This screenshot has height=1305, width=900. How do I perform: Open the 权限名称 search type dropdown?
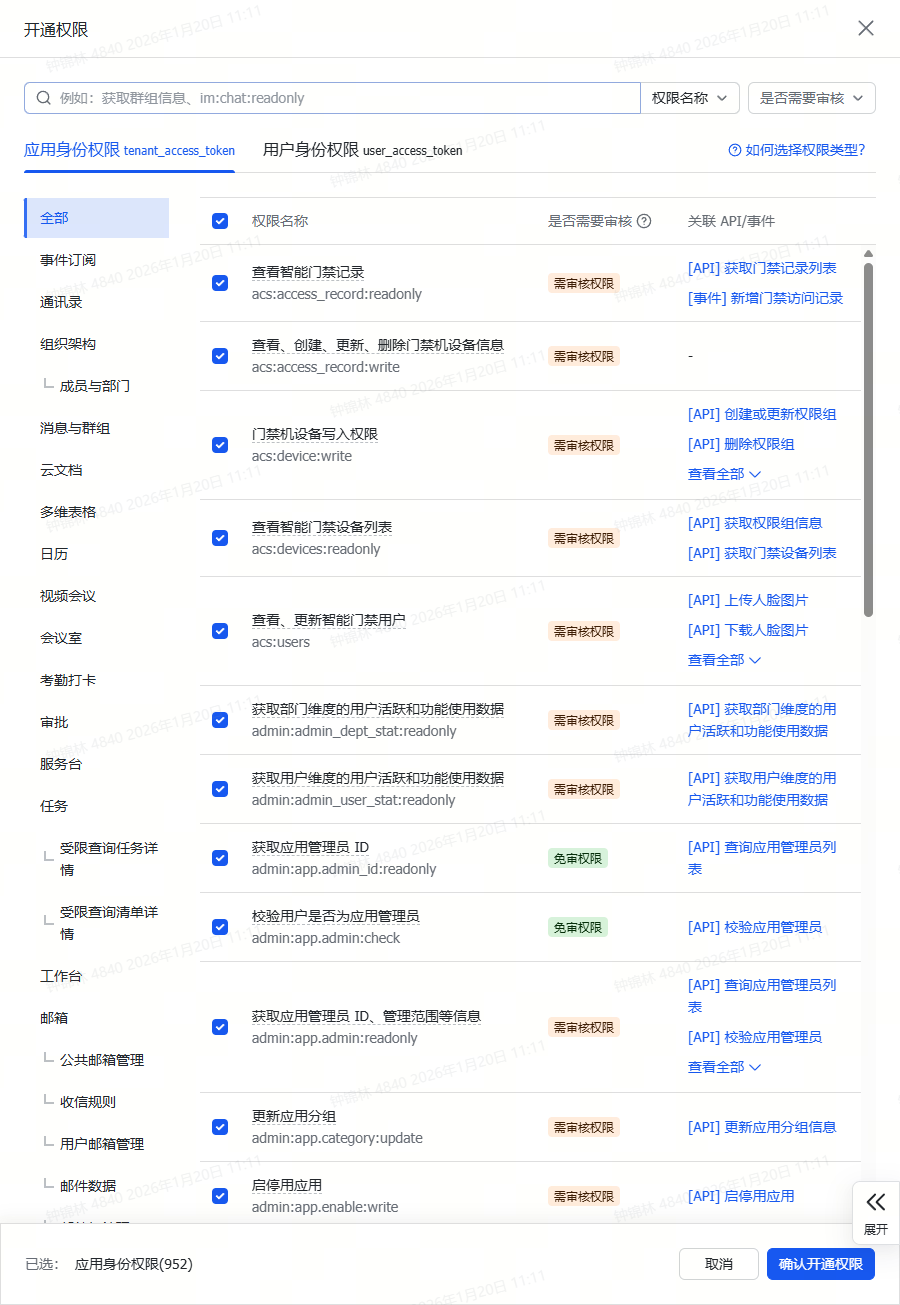690,98
